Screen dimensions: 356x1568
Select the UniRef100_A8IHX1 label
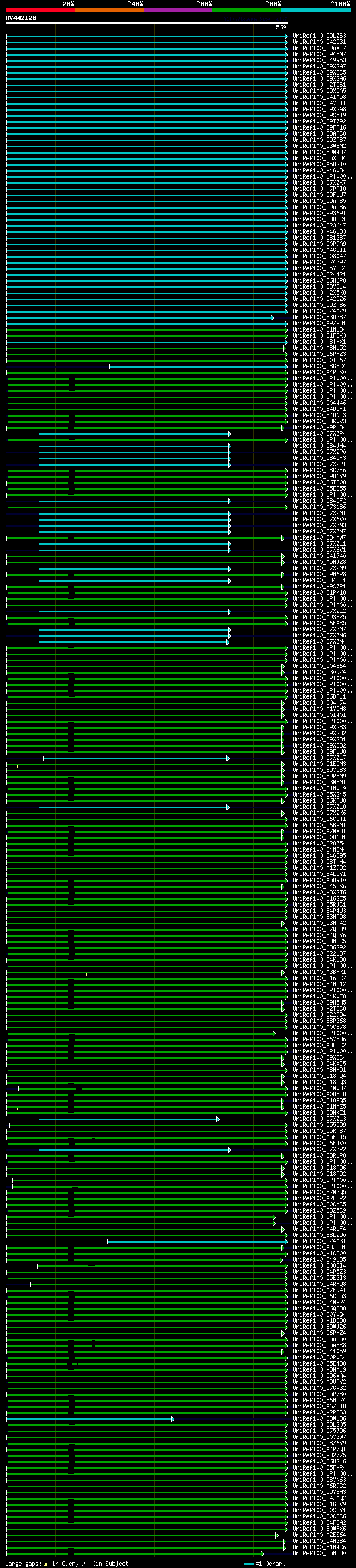319,342
